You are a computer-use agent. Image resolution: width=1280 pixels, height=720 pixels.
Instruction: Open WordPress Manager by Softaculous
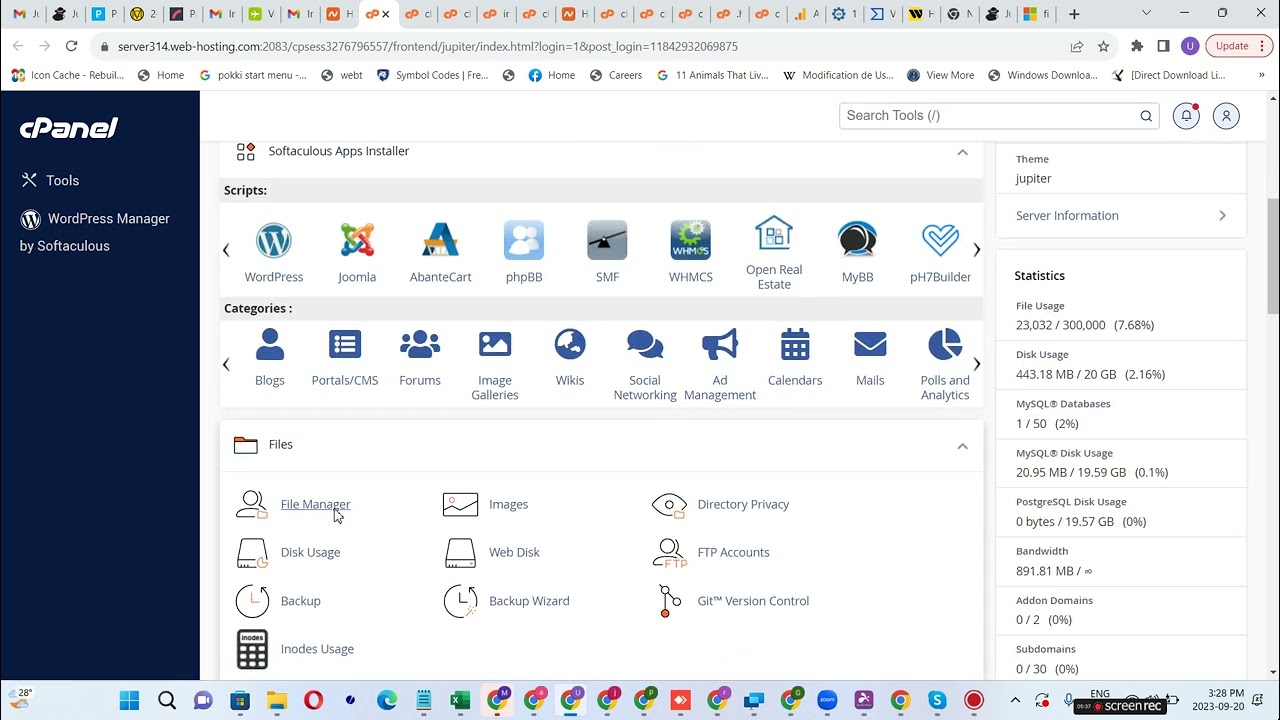pos(95,232)
